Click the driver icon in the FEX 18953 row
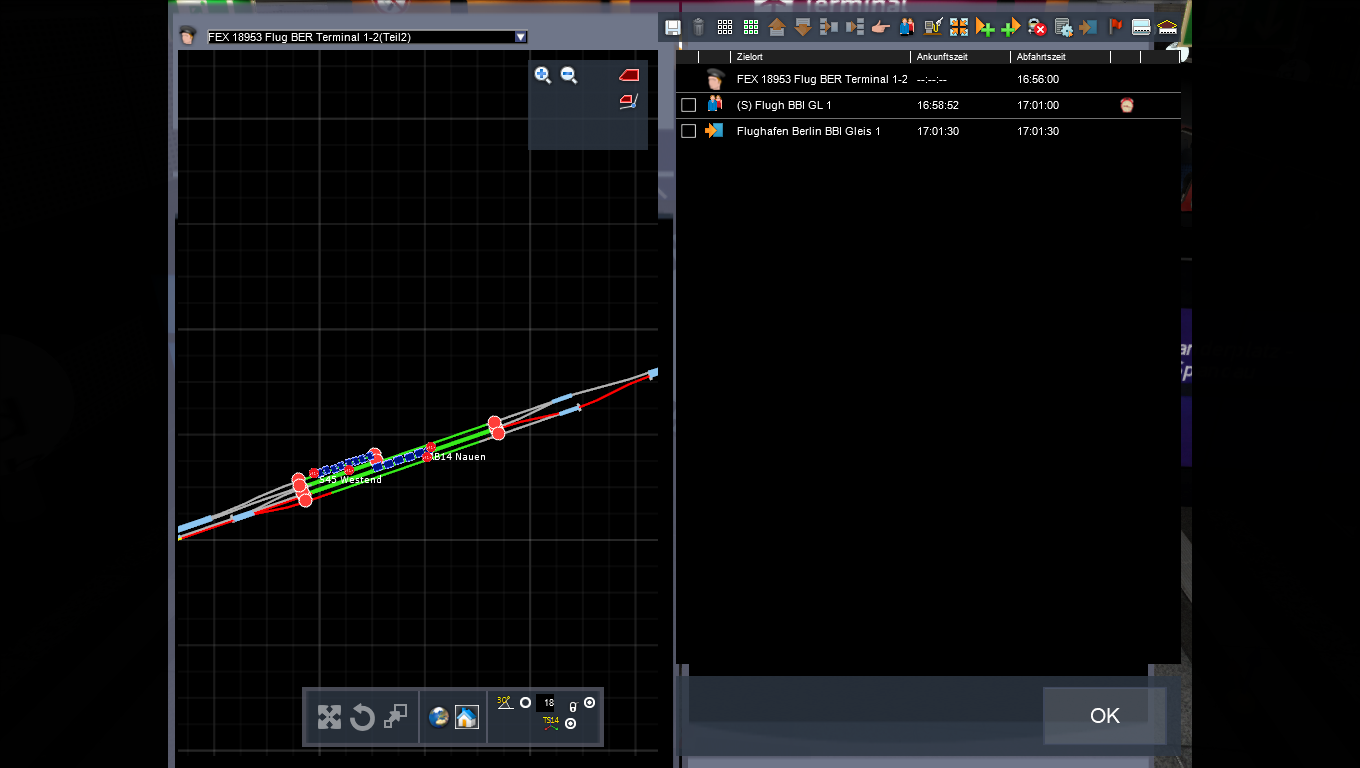1360x768 pixels. coord(714,79)
